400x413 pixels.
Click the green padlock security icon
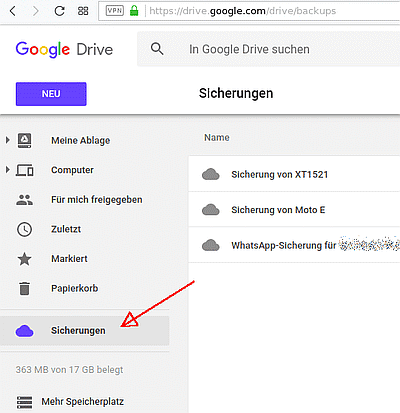pos(134,11)
